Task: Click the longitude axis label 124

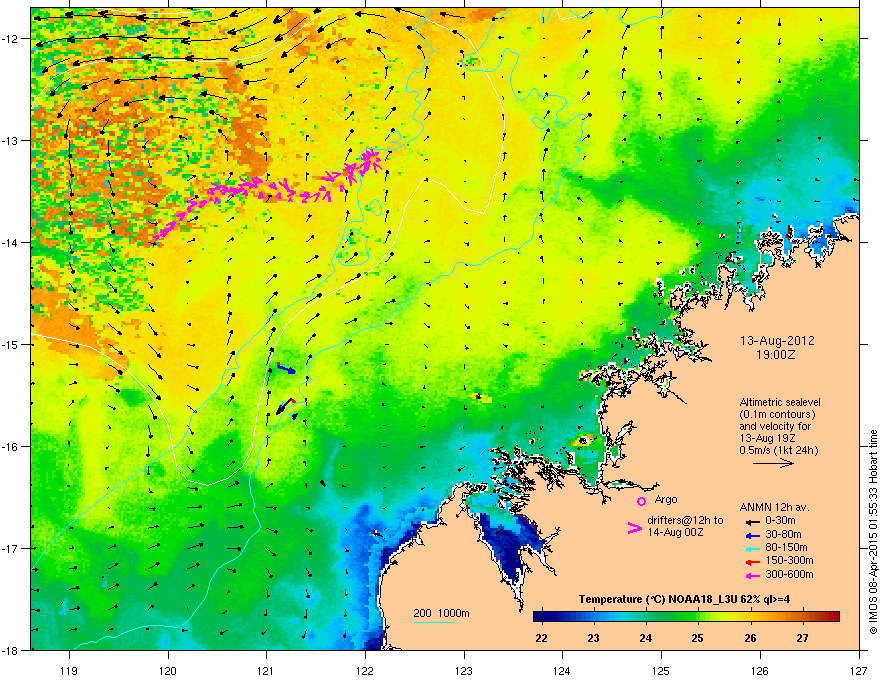Action: pos(562,671)
